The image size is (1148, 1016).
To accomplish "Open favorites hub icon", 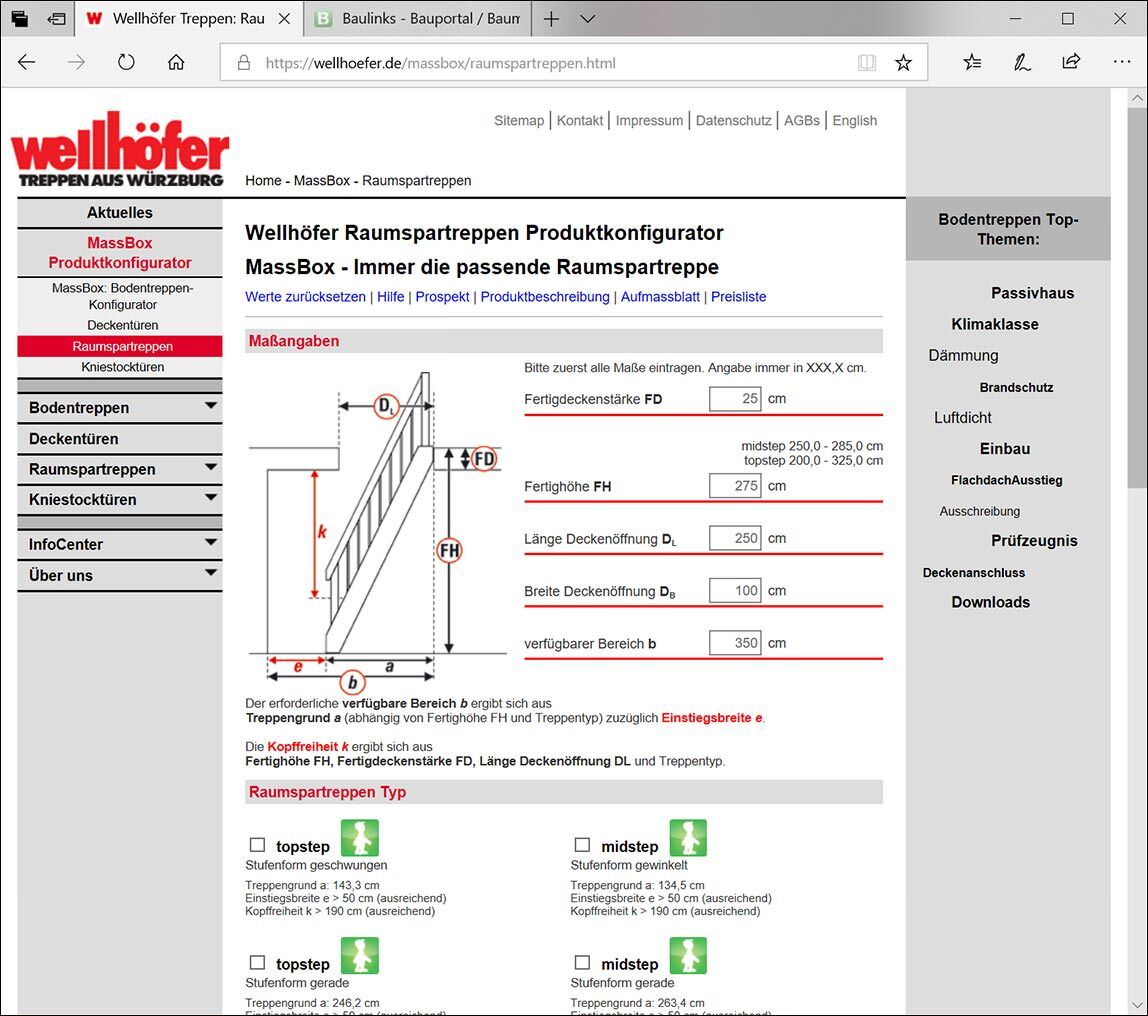I will pyautogui.click(x=972, y=62).
